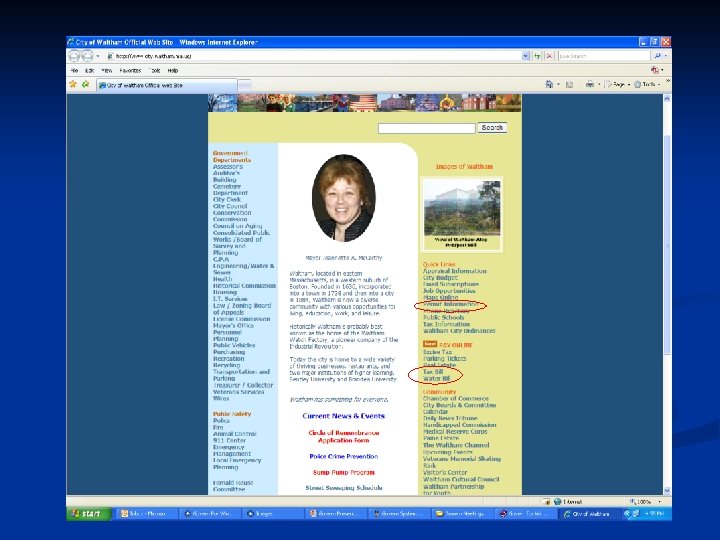Click the Print icon in command bar
Image resolution: width=720 pixels, height=540 pixels.
pyautogui.click(x=590, y=84)
